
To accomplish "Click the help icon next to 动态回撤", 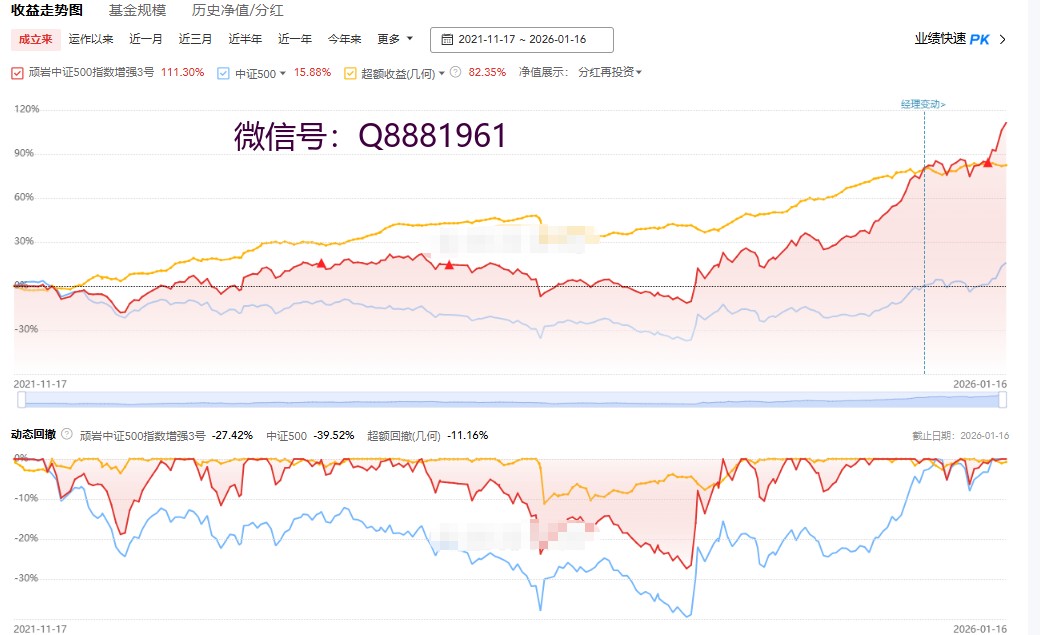I will 67,434.
